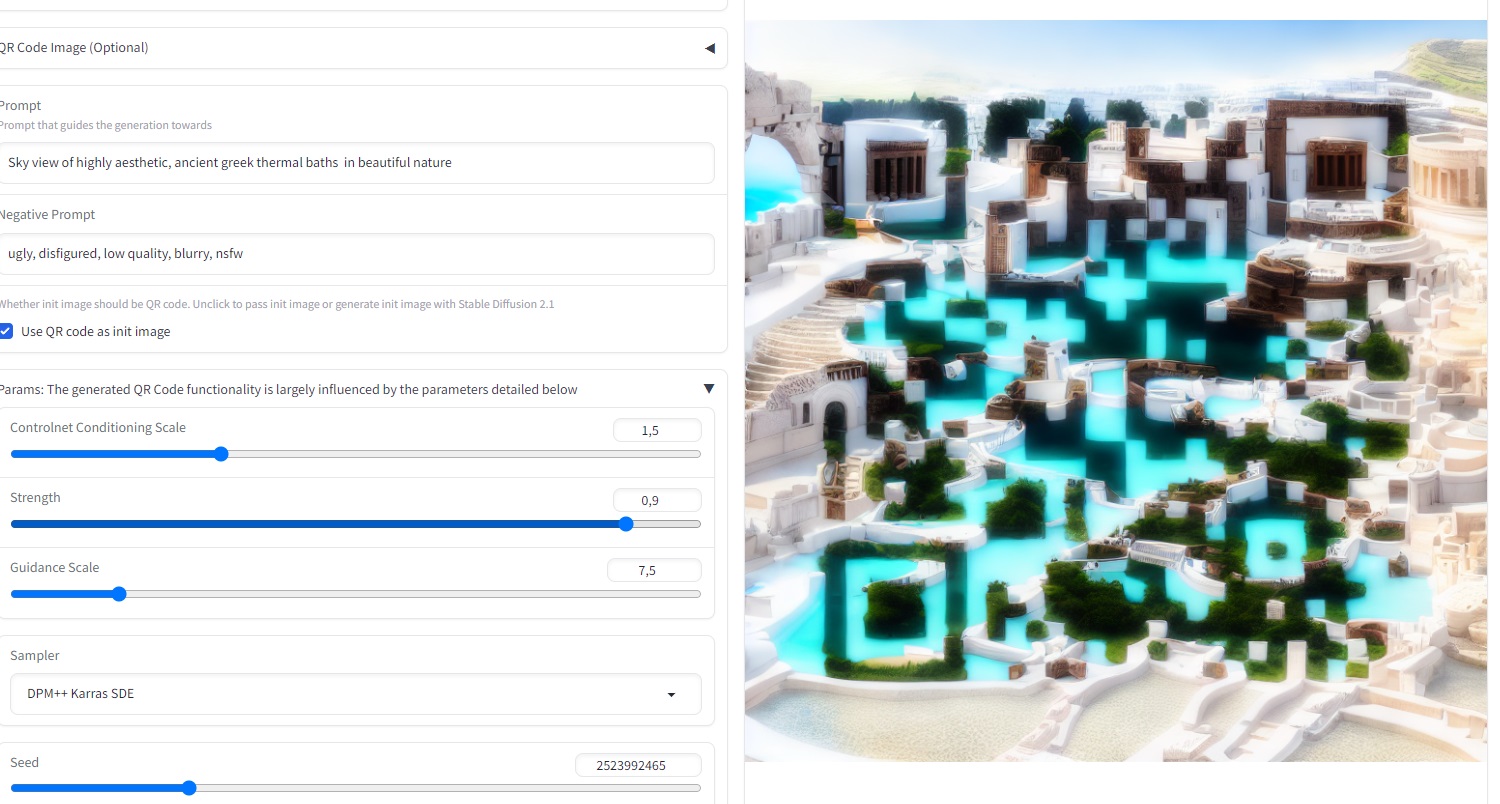Viewport: 1500px width, 804px height.
Task: Click the 'Seed' label
Action: pos(24,762)
